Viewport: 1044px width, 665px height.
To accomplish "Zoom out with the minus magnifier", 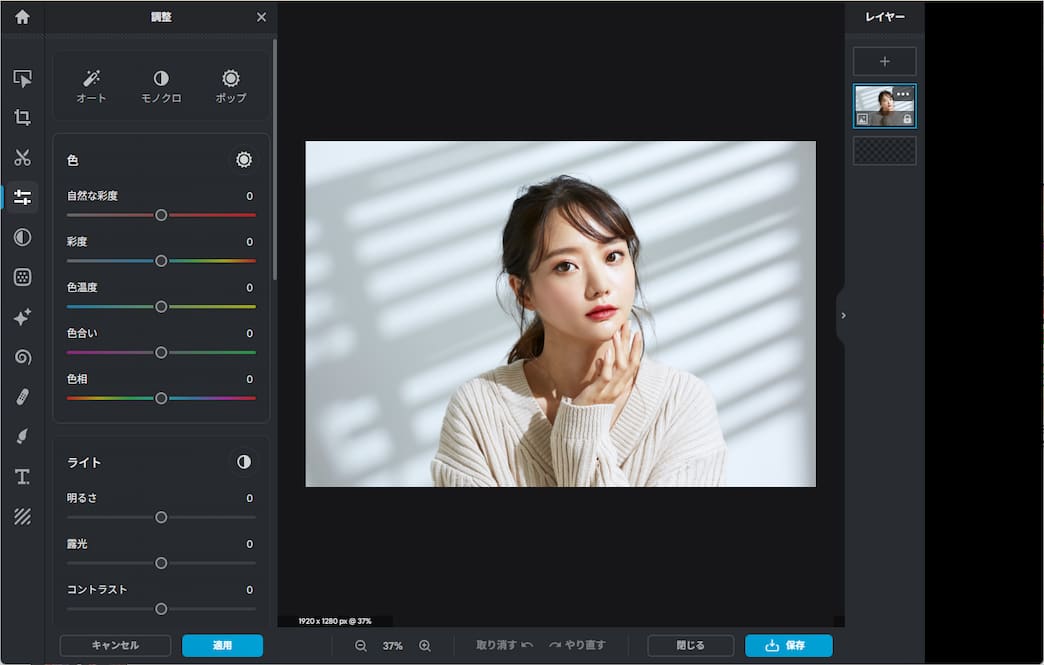I will coord(361,646).
